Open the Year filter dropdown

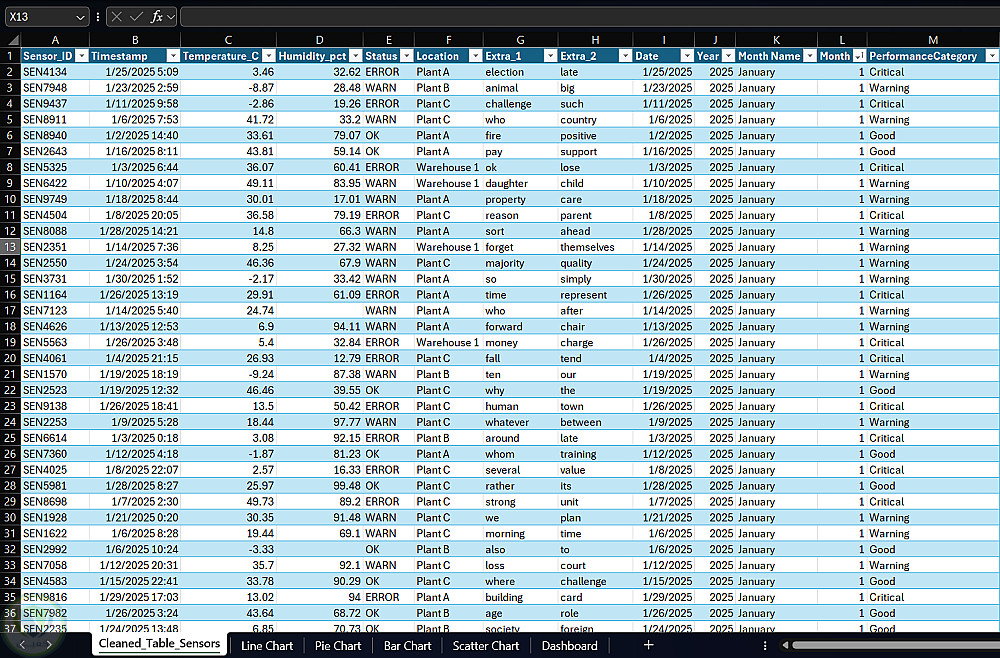pyautogui.click(x=728, y=56)
